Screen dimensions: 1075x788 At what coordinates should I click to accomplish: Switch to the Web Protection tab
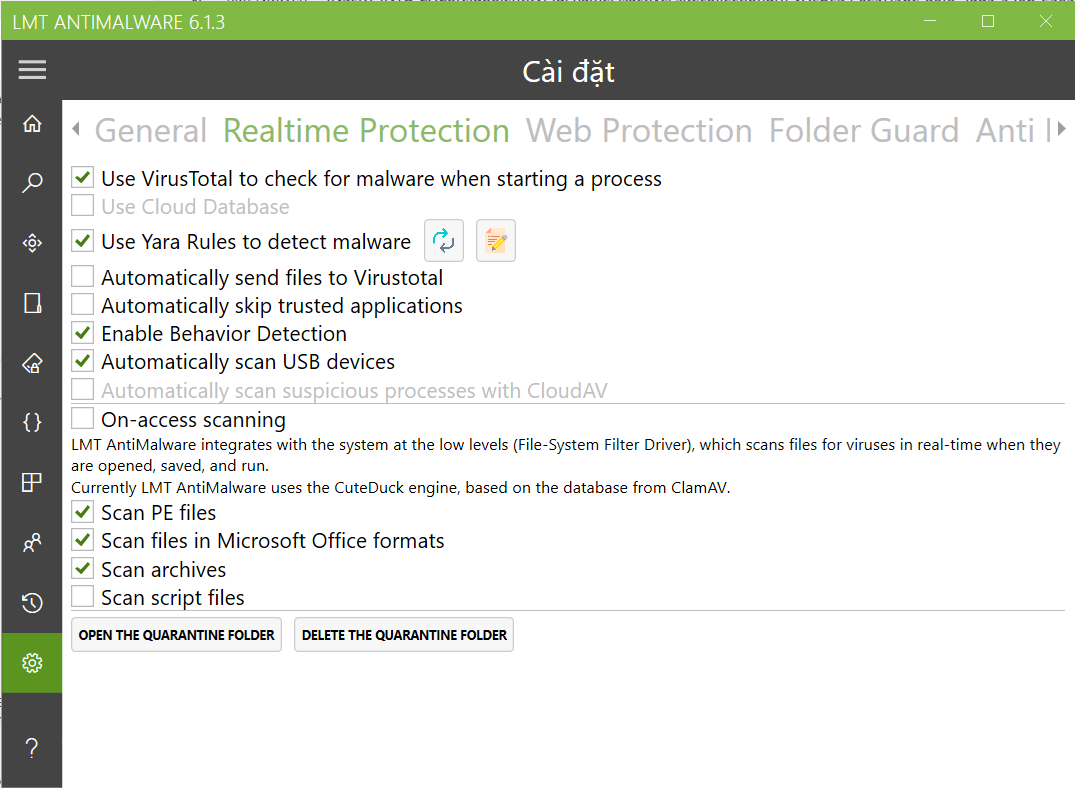[639, 131]
